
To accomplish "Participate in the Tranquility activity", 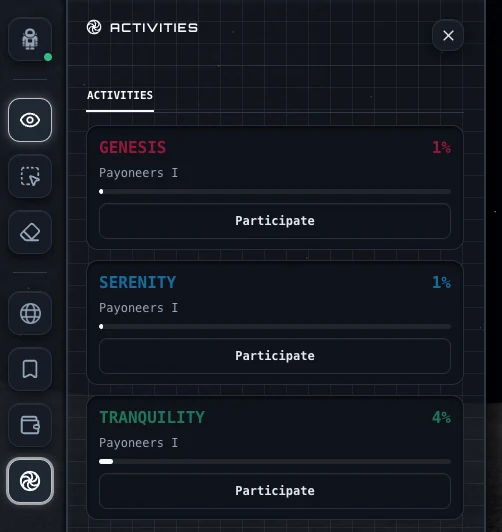I will (275, 491).
